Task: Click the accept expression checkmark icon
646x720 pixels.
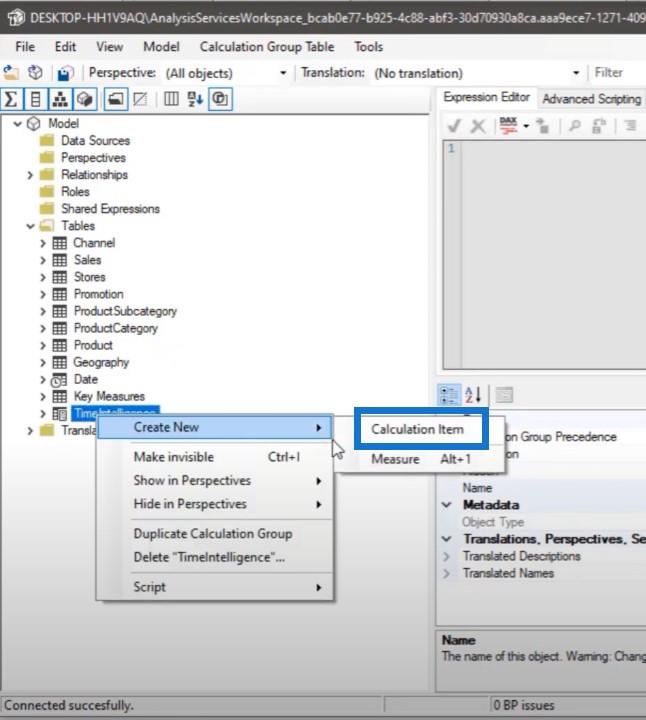Action: pos(454,125)
